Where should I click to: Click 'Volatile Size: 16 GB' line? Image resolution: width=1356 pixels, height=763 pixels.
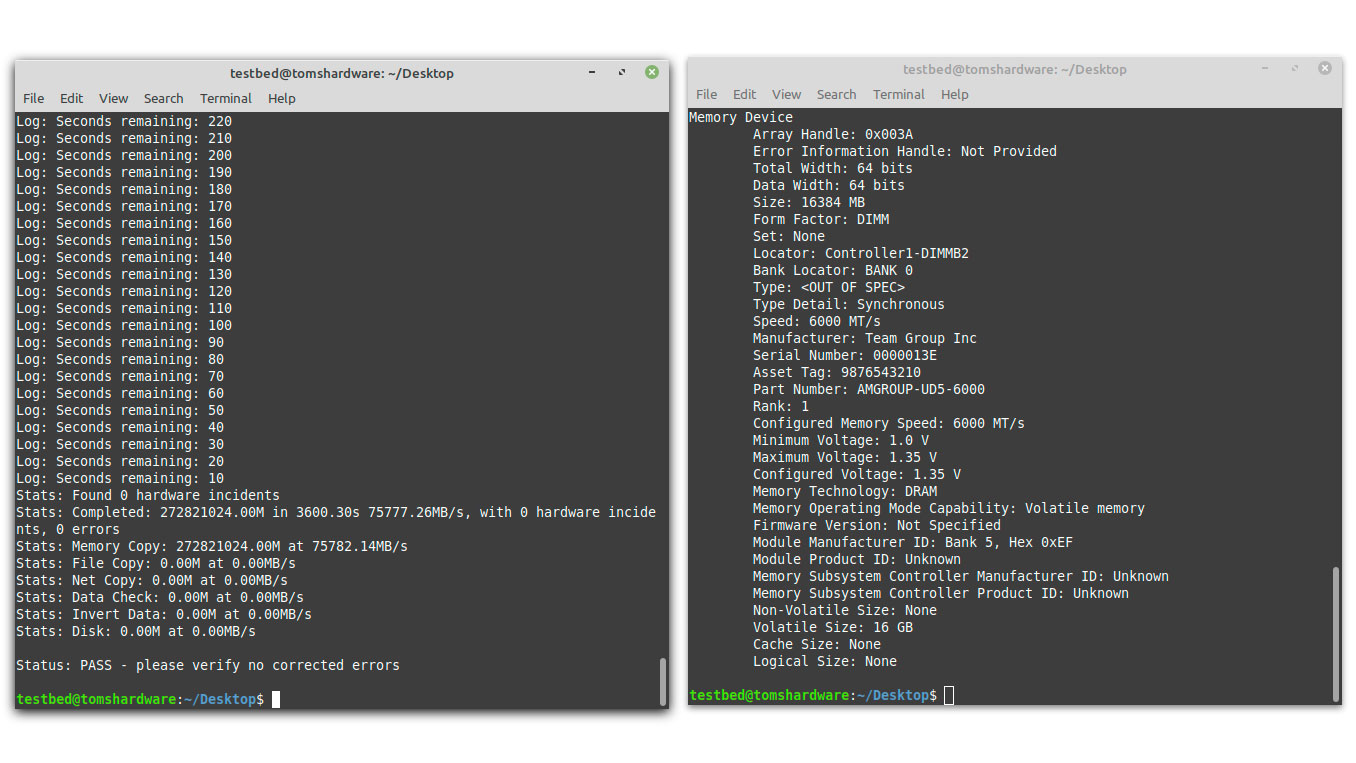pyautogui.click(x=833, y=627)
